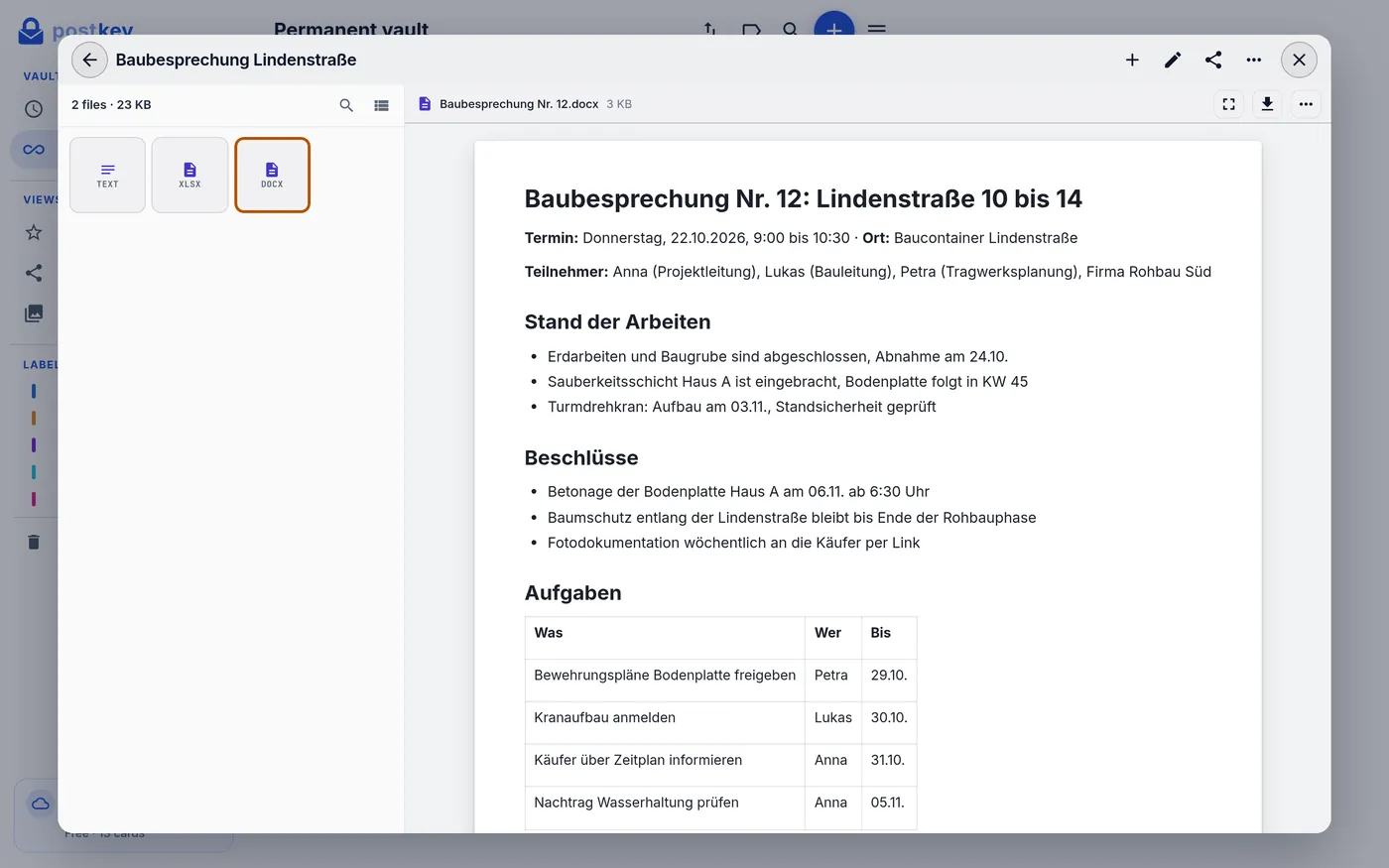Select the magenta label color in the sidebar

(x=34, y=499)
